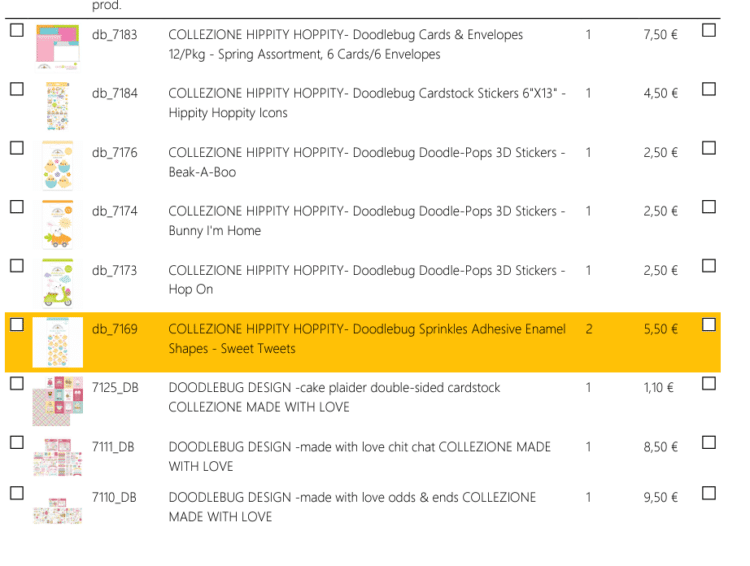
Task: Select left checkbox of db_7184 stickers
Action: click(x=17, y=89)
